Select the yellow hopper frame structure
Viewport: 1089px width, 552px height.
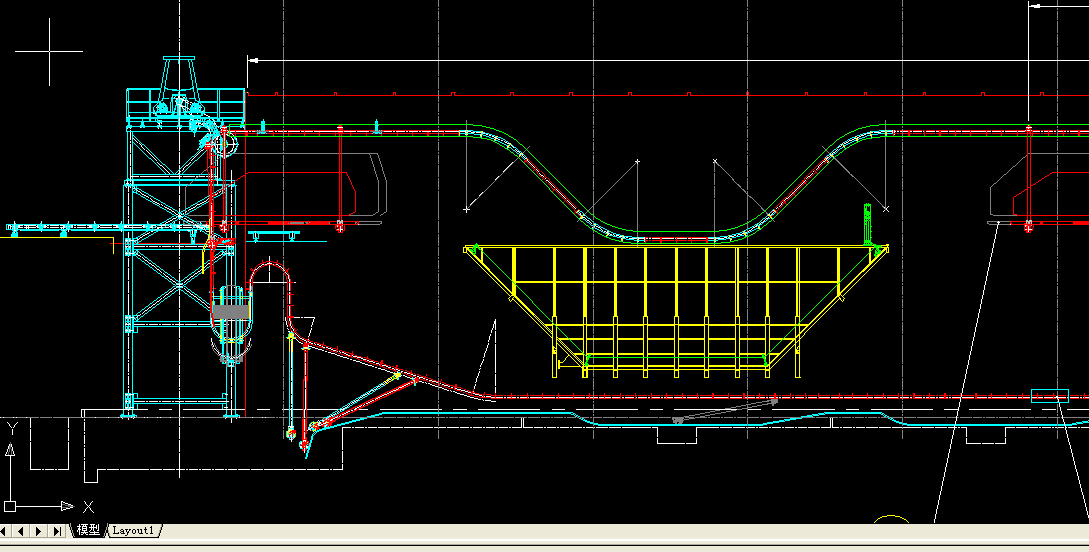pos(675,300)
